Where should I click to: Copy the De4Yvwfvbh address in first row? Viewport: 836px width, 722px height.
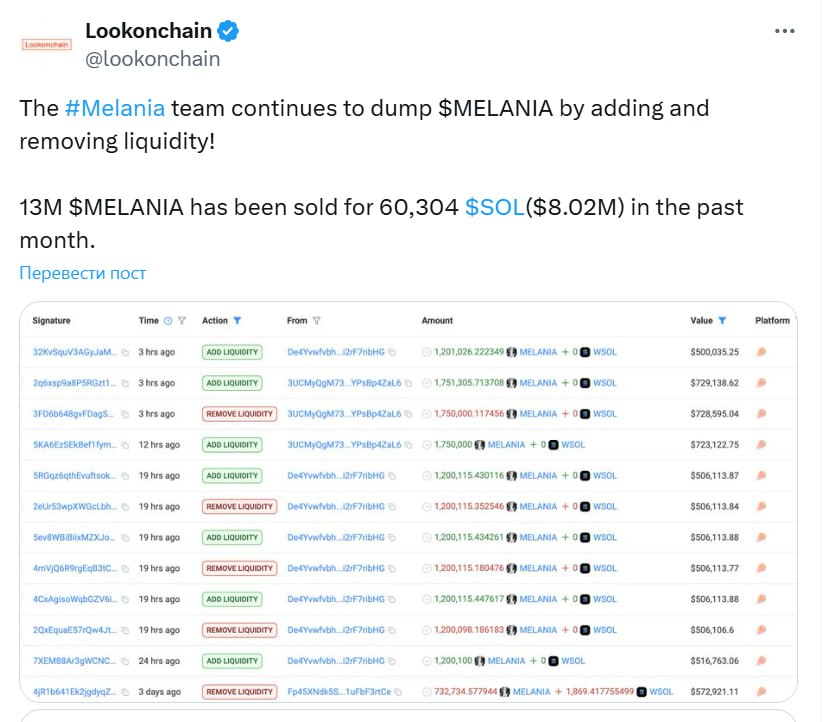[x=391, y=352]
